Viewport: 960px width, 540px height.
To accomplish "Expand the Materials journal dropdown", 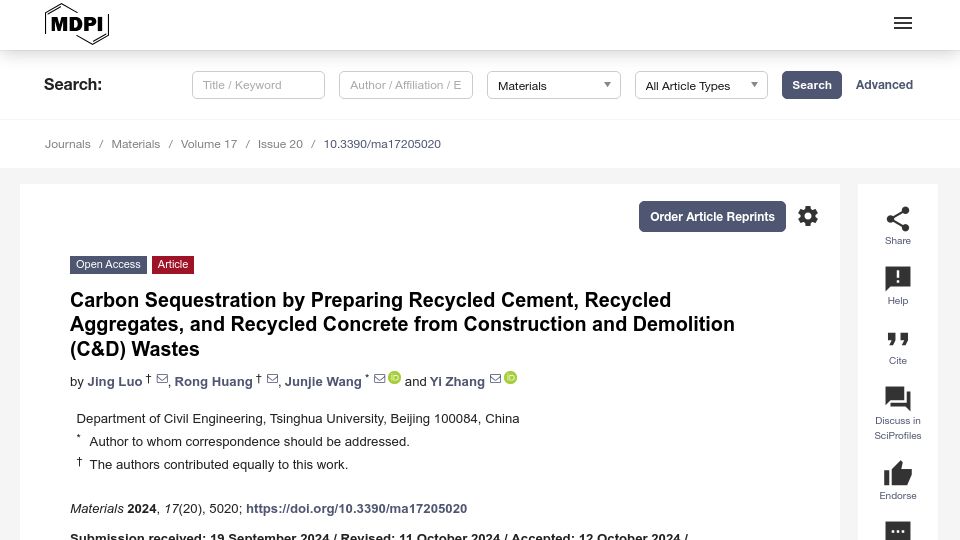I will pyautogui.click(x=553, y=85).
